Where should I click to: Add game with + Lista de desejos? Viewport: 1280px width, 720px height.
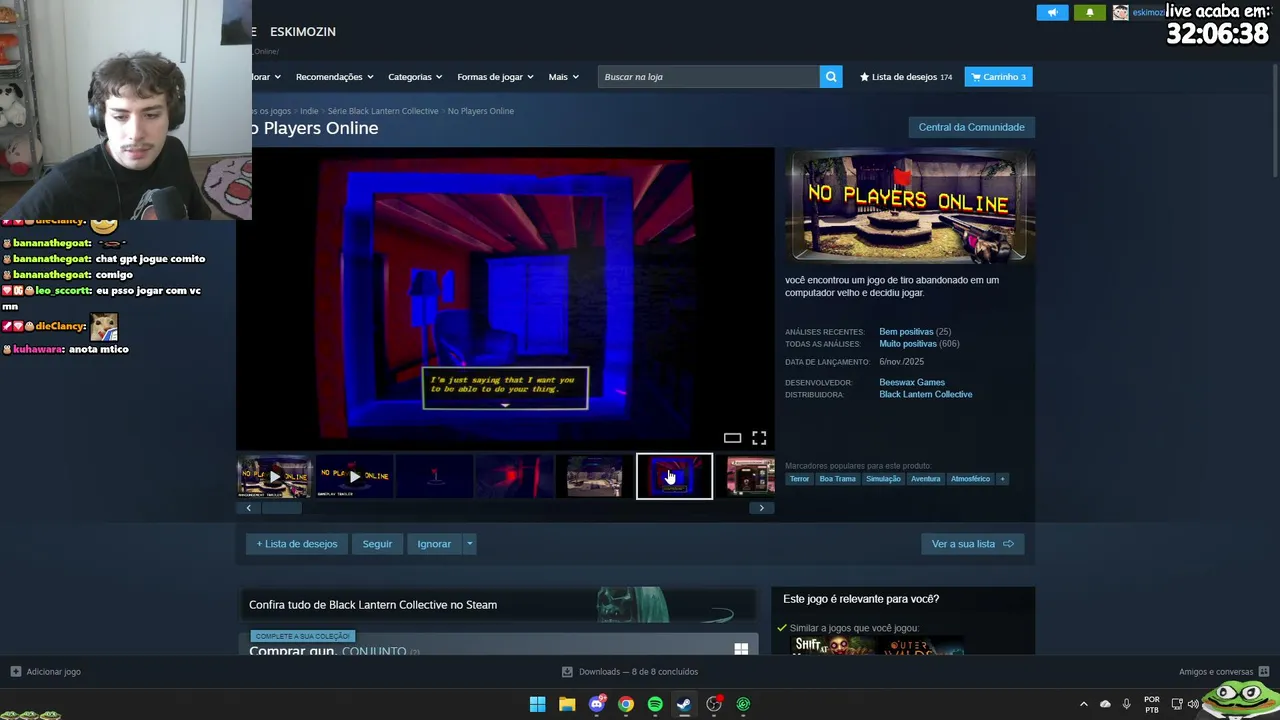click(297, 544)
